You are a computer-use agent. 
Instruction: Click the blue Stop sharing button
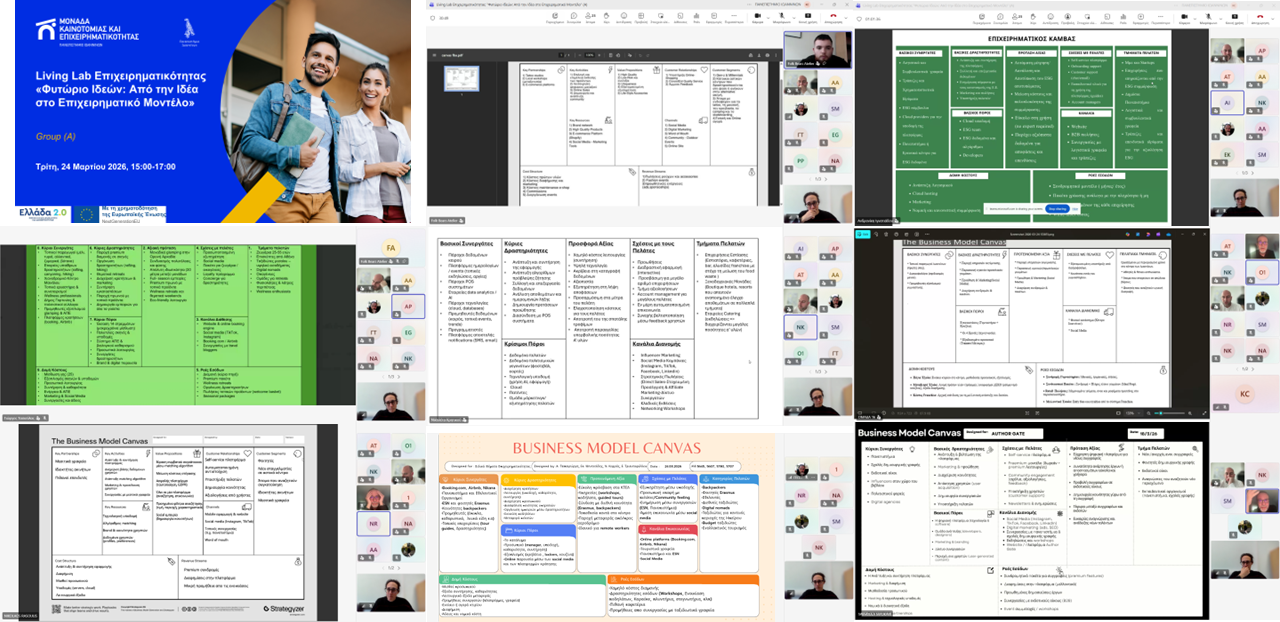(x=1056, y=209)
